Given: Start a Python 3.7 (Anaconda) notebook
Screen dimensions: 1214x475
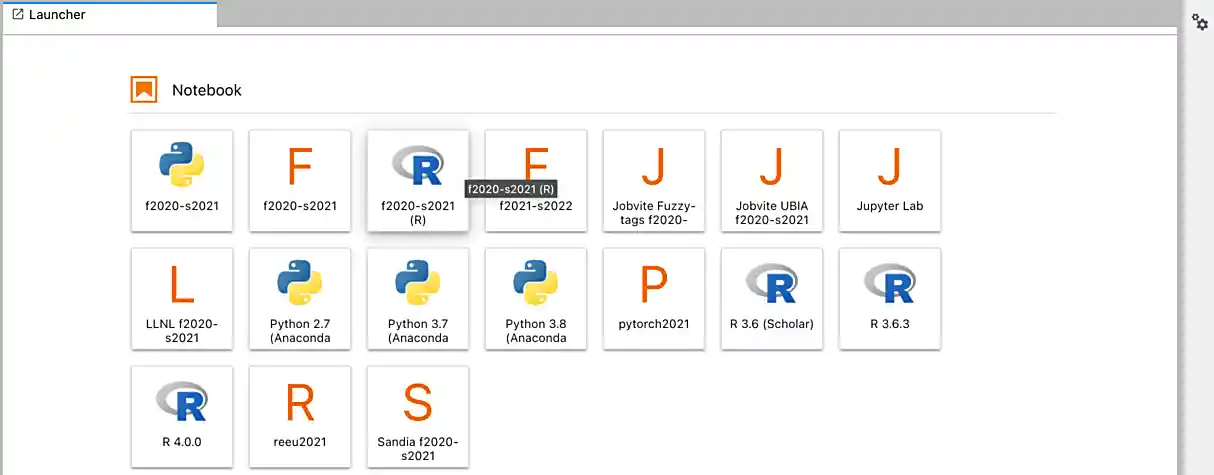Looking at the screenshot, I should (418, 298).
